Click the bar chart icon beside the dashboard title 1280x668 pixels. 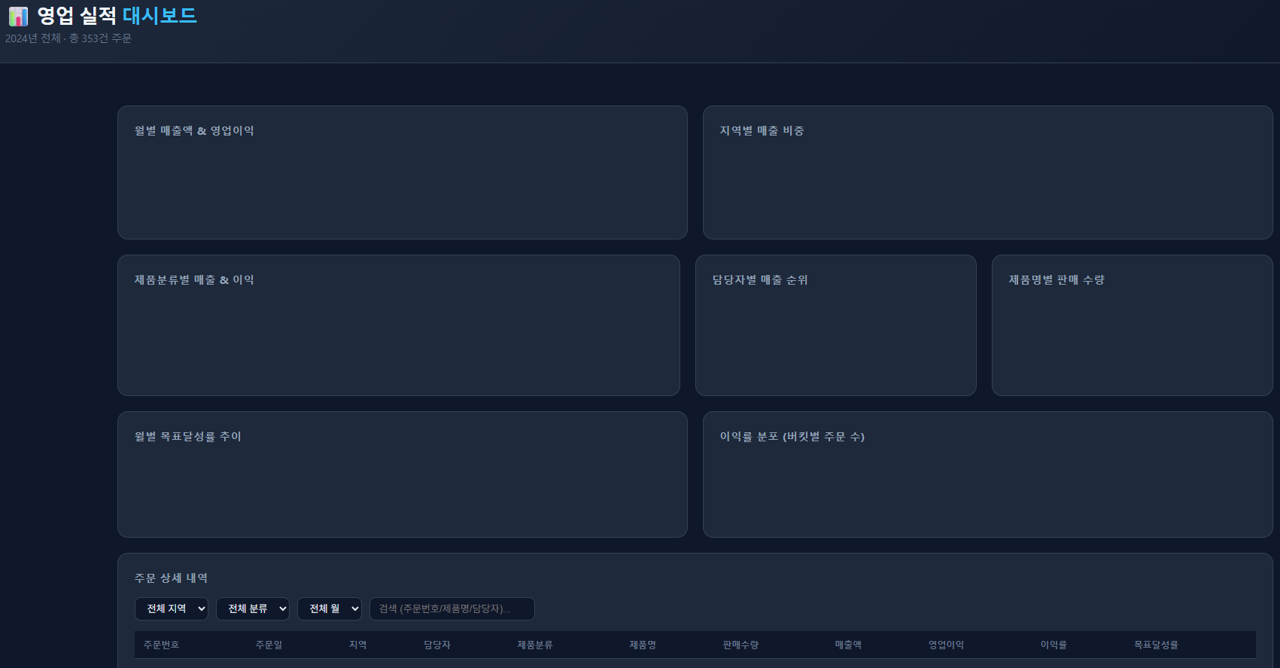(18, 16)
